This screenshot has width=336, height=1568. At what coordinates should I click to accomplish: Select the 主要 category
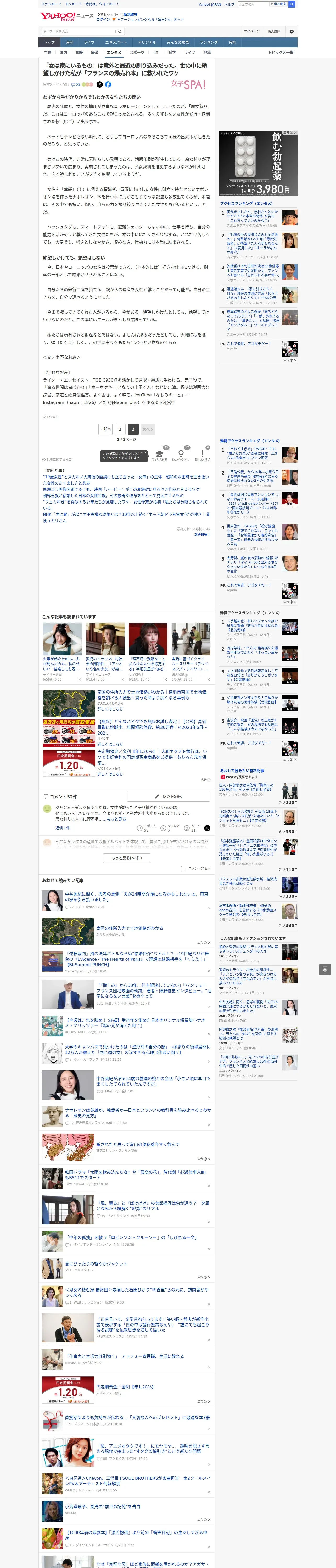48,53
